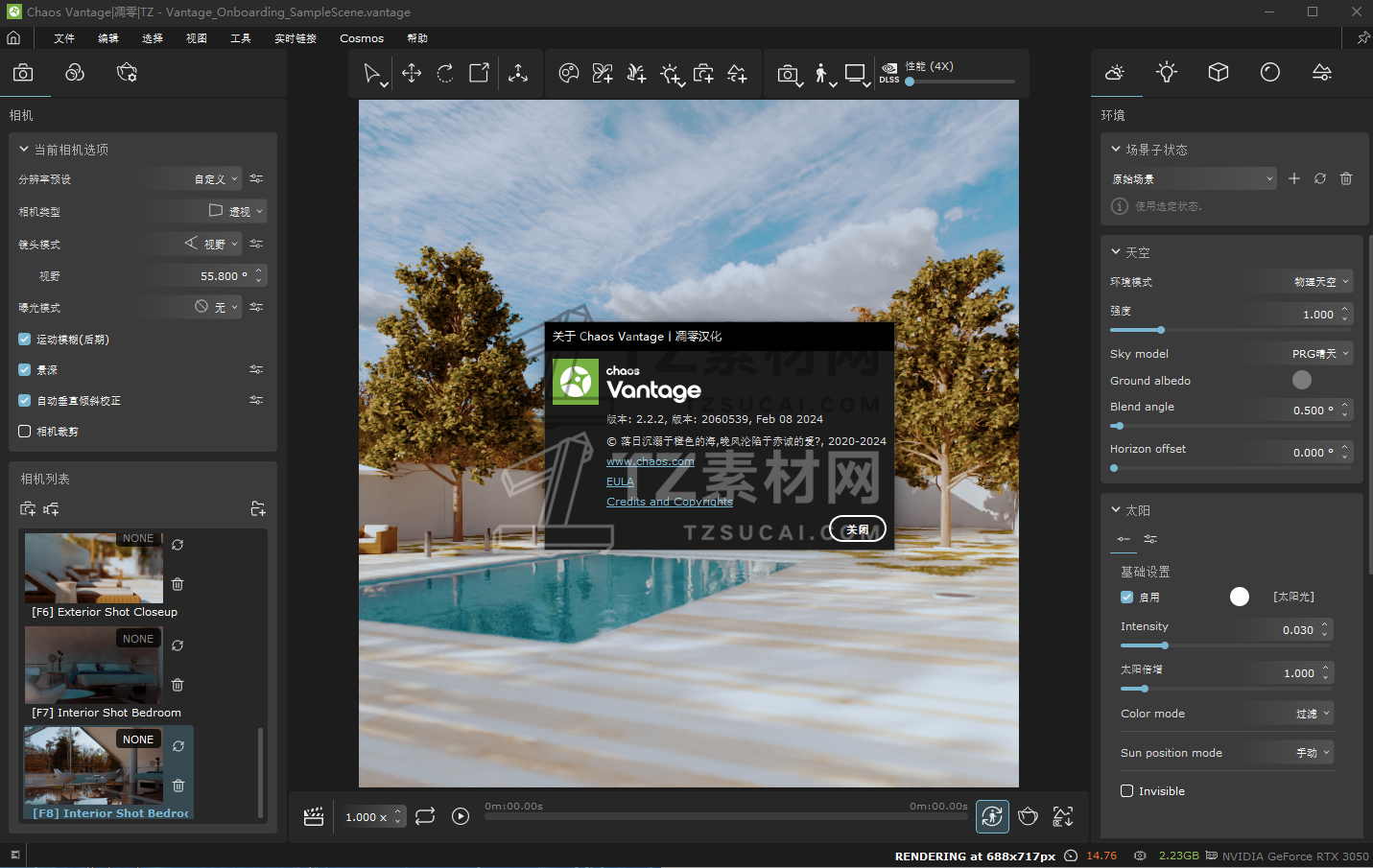This screenshot has height=868, width=1373.
Task: Open the materials sphere tab
Action: pyautogui.click(x=1270, y=73)
